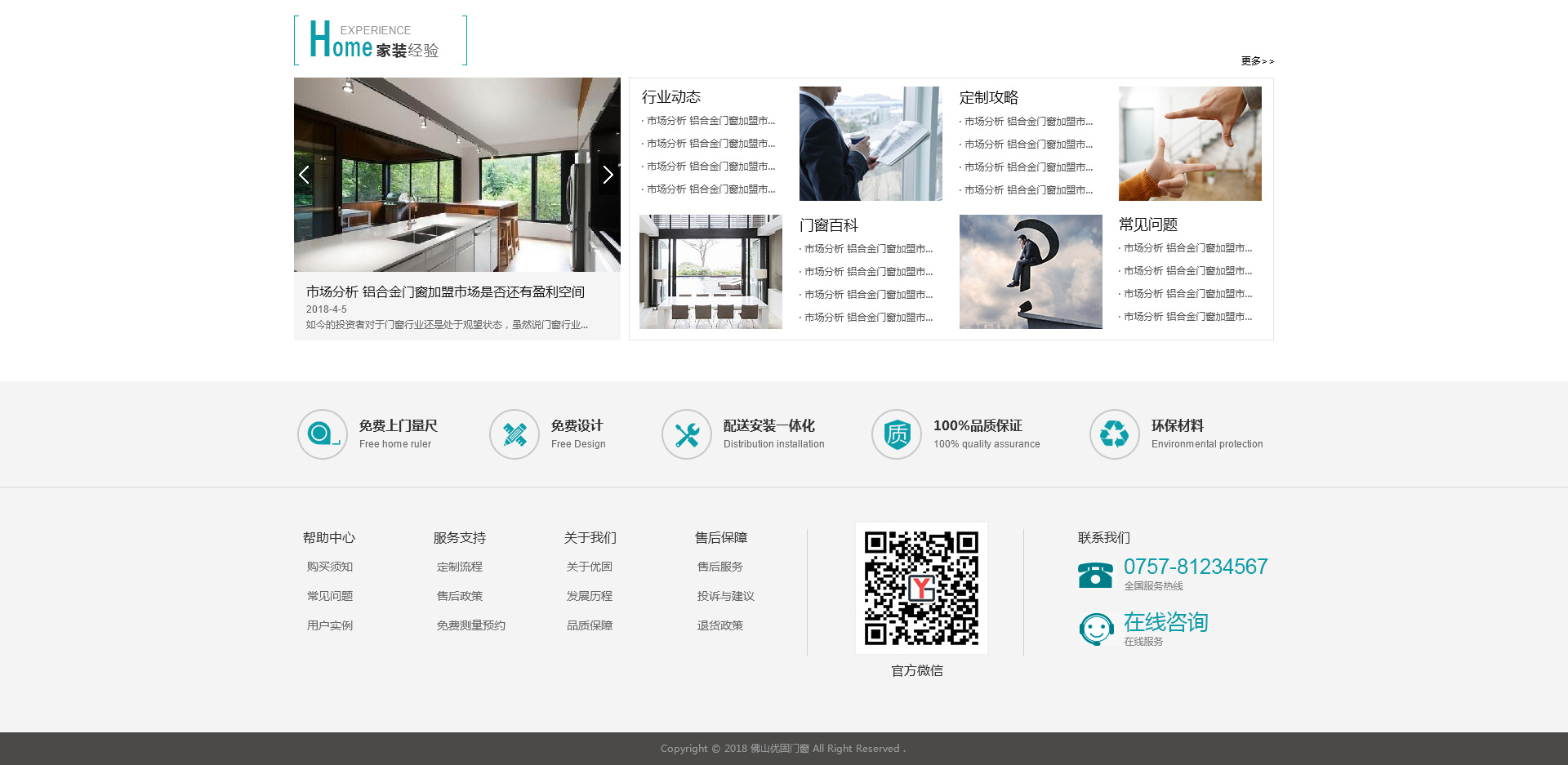The width and height of the screenshot is (1568, 765).
Task: Click the 100% quality assurance badge icon
Action: [897, 434]
